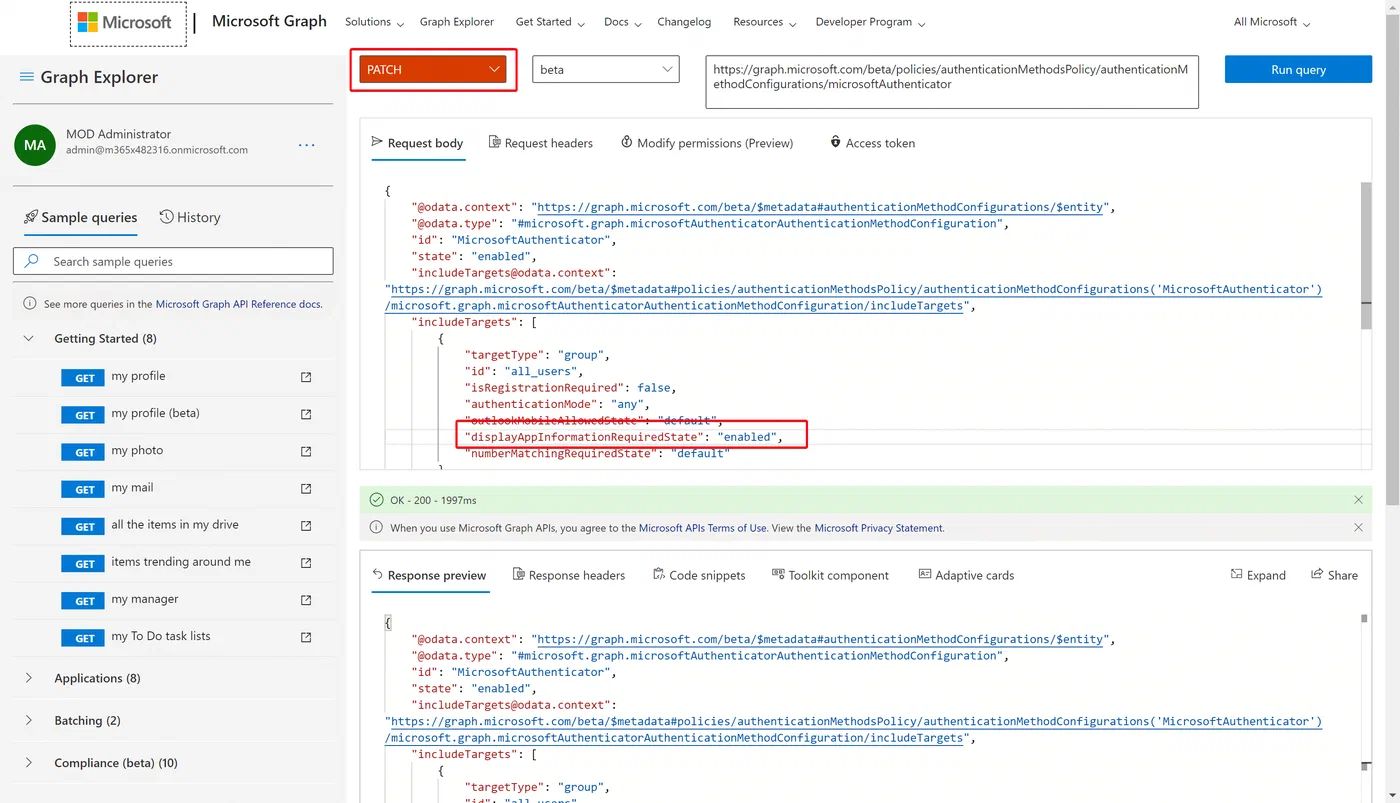1400x803 pixels.
Task: Click the Run query button
Action: click(1298, 69)
